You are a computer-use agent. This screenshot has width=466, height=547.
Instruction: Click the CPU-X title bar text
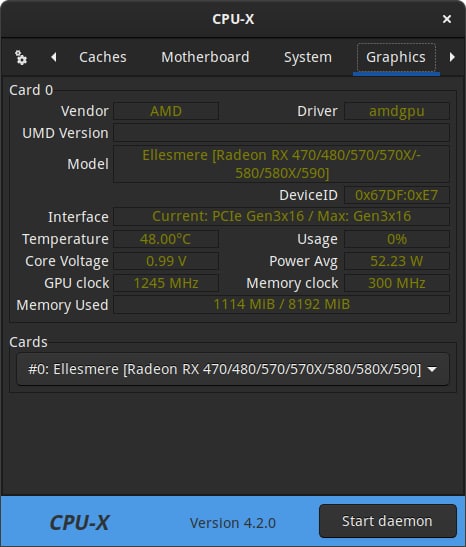point(233,19)
